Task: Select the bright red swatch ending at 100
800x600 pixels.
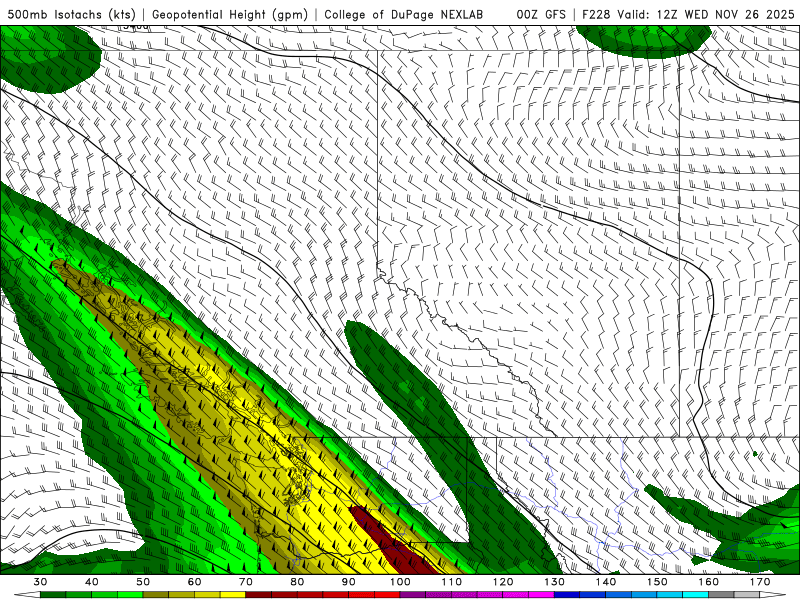Action: tap(387, 595)
